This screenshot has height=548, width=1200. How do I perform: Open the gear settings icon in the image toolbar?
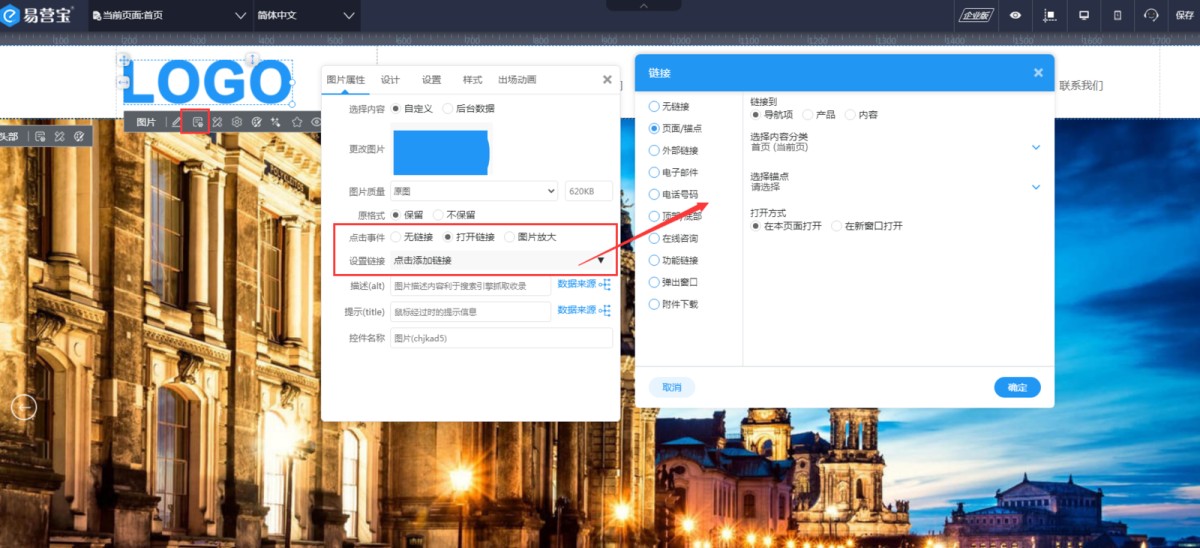[x=237, y=122]
